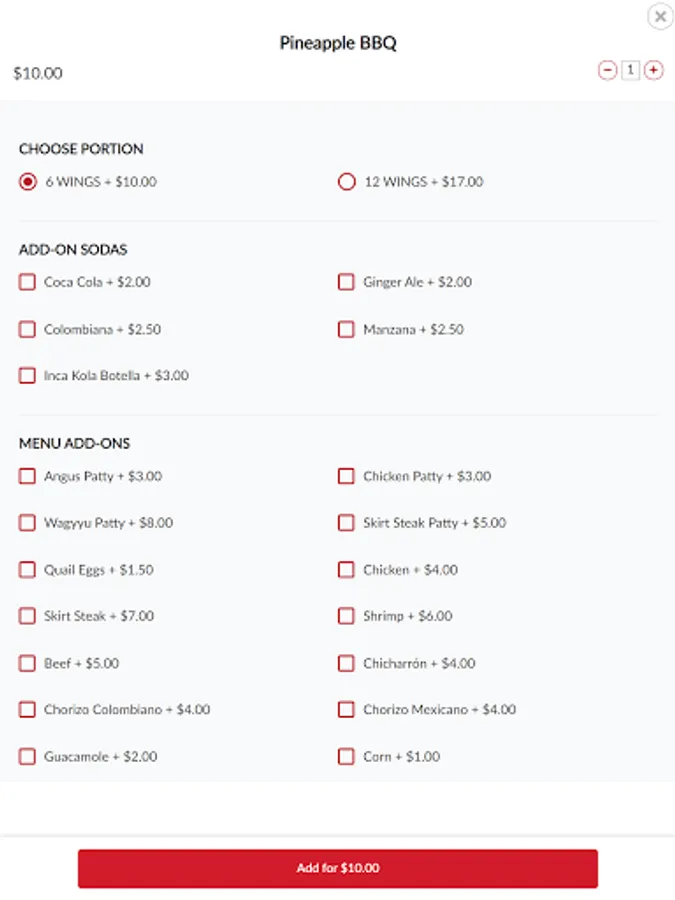The height and width of the screenshot is (900, 675).
Task: Select the Quail Eggs add-on
Action: 27,570
